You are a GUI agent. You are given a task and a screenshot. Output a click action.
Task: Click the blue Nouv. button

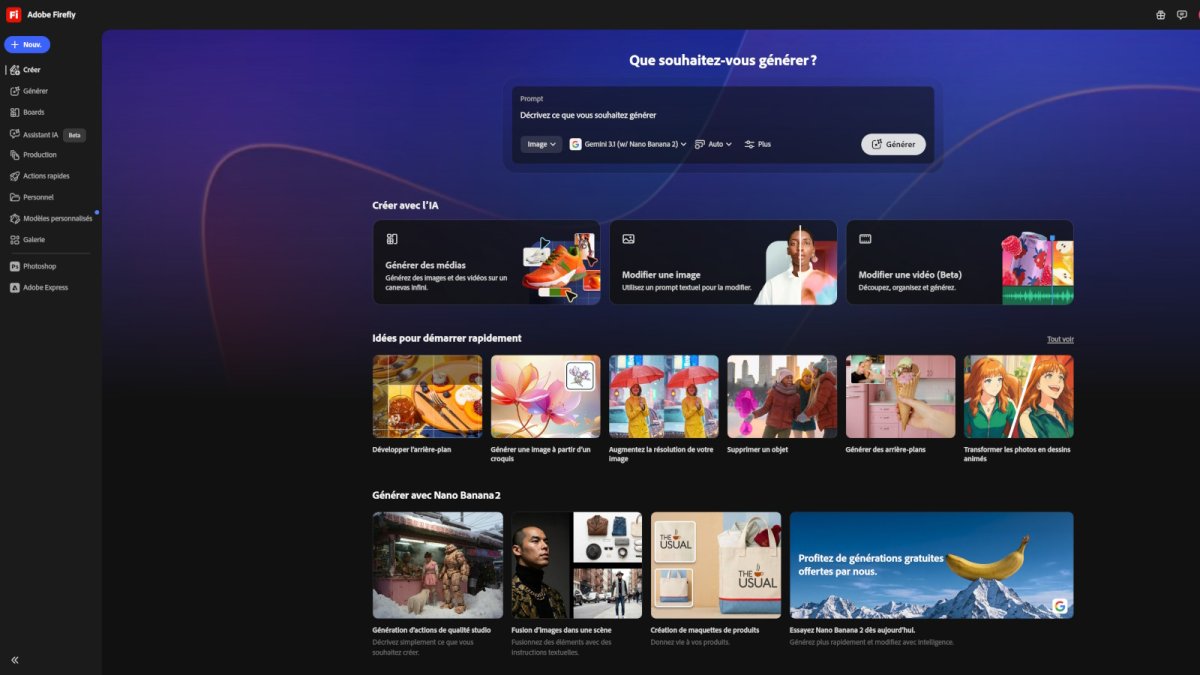[27, 45]
